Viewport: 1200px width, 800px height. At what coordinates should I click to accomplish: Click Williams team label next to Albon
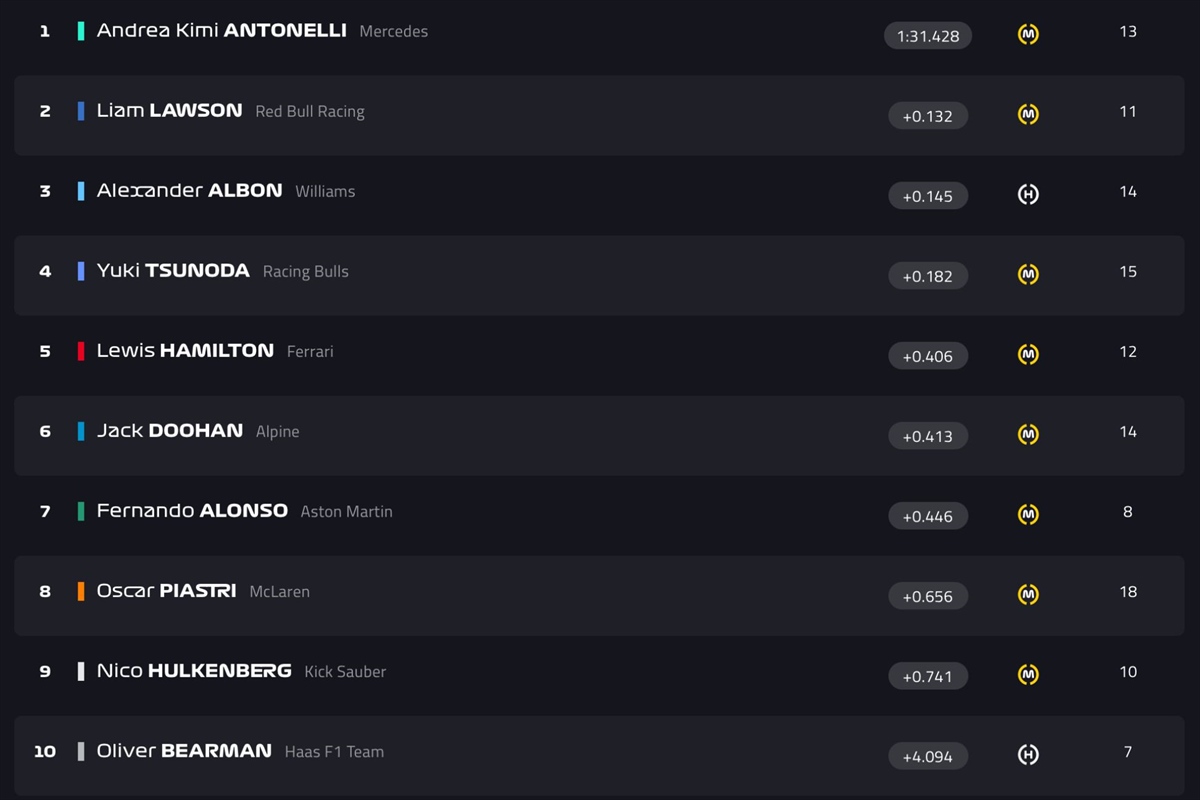coord(325,191)
